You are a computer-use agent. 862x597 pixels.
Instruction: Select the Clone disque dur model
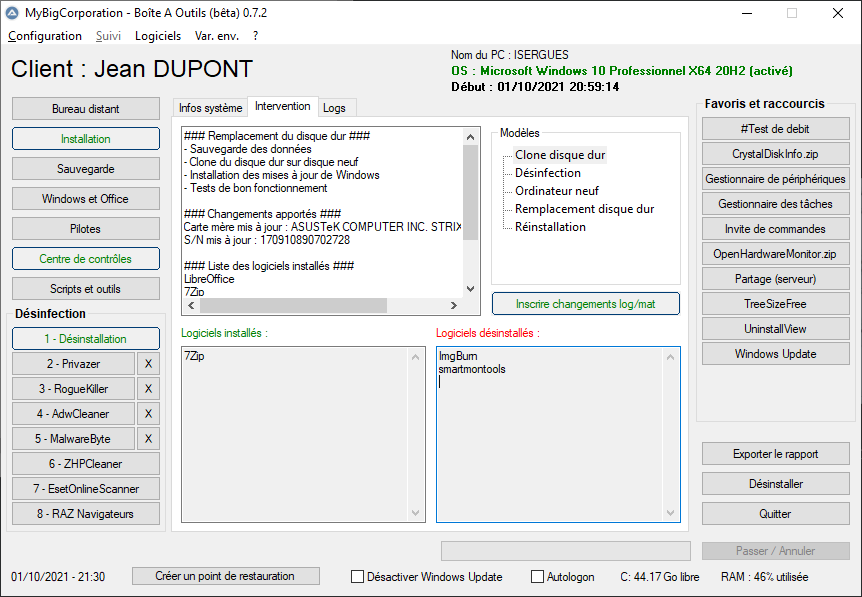click(x=560, y=155)
